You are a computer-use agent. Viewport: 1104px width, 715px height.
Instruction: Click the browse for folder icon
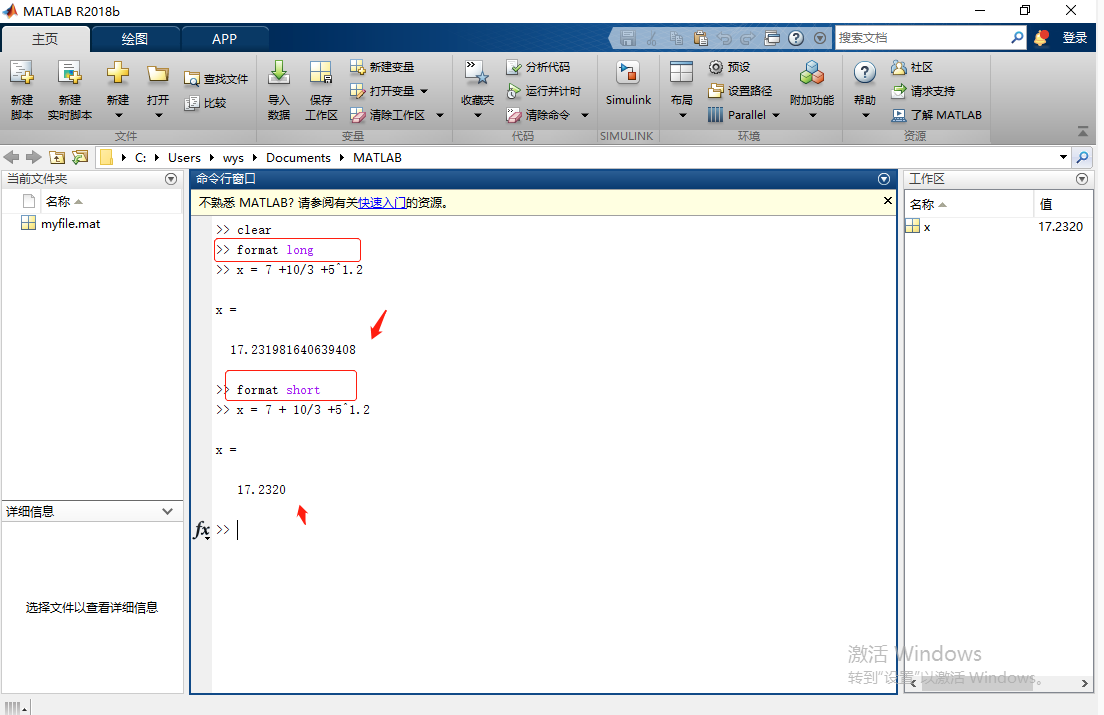80,157
